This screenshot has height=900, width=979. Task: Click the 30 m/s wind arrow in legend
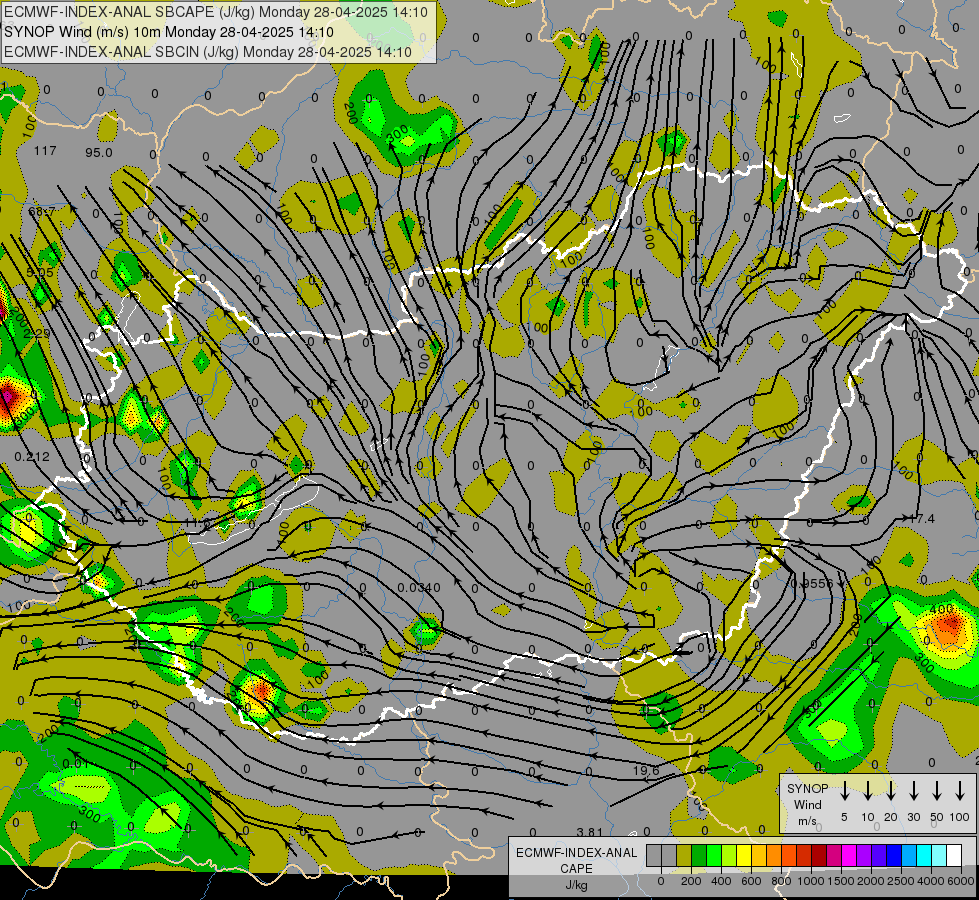[x=913, y=791]
